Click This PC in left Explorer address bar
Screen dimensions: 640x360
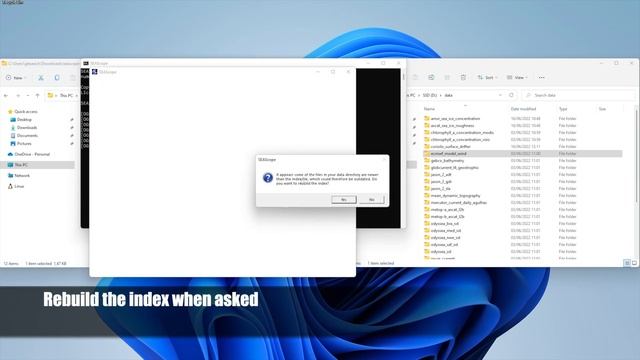(x=66, y=96)
